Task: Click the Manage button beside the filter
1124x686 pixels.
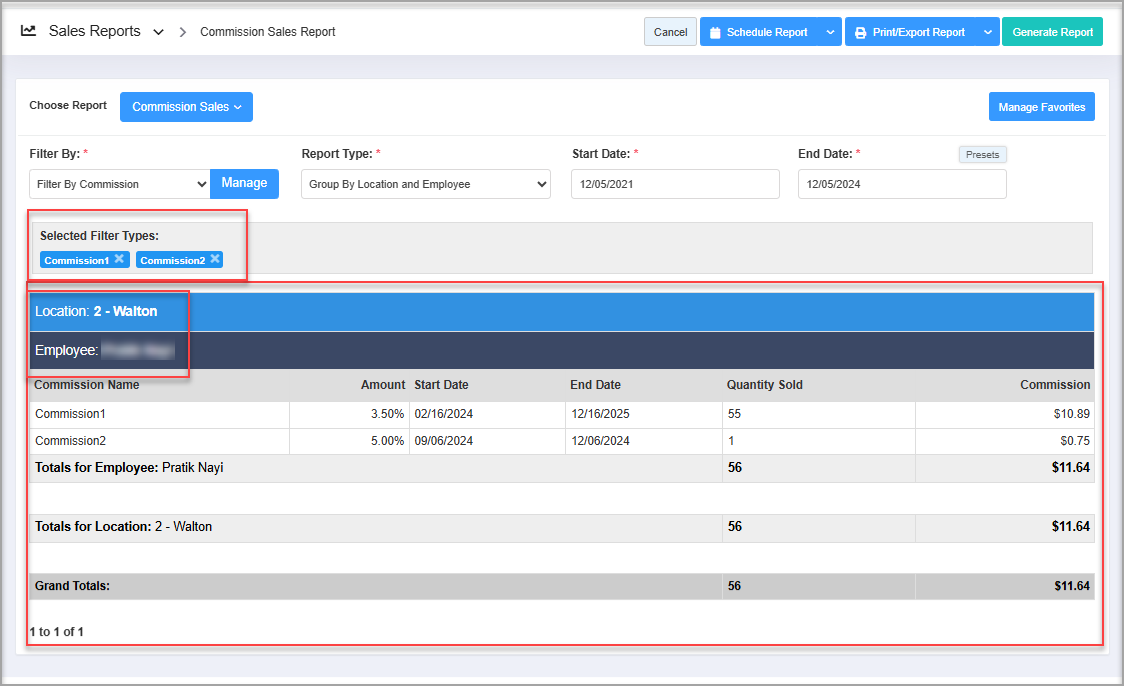Action: [244, 183]
